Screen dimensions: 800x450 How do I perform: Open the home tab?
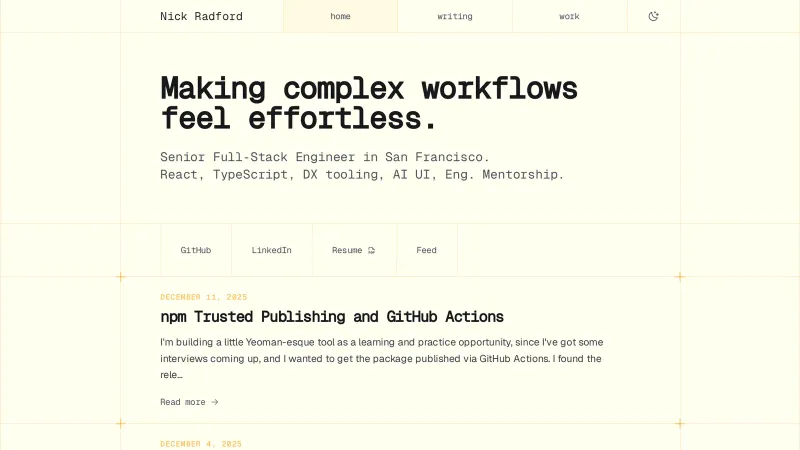340,16
